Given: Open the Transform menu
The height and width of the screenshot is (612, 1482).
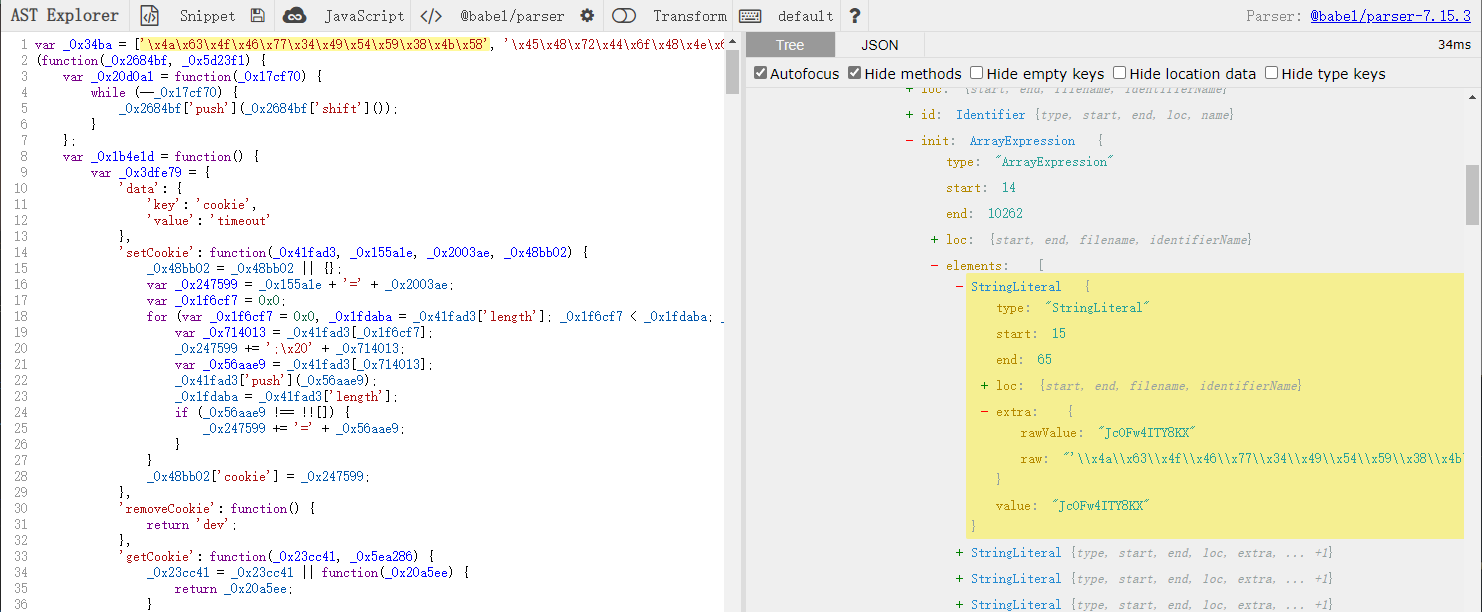Looking at the screenshot, I should coord(690,16).
